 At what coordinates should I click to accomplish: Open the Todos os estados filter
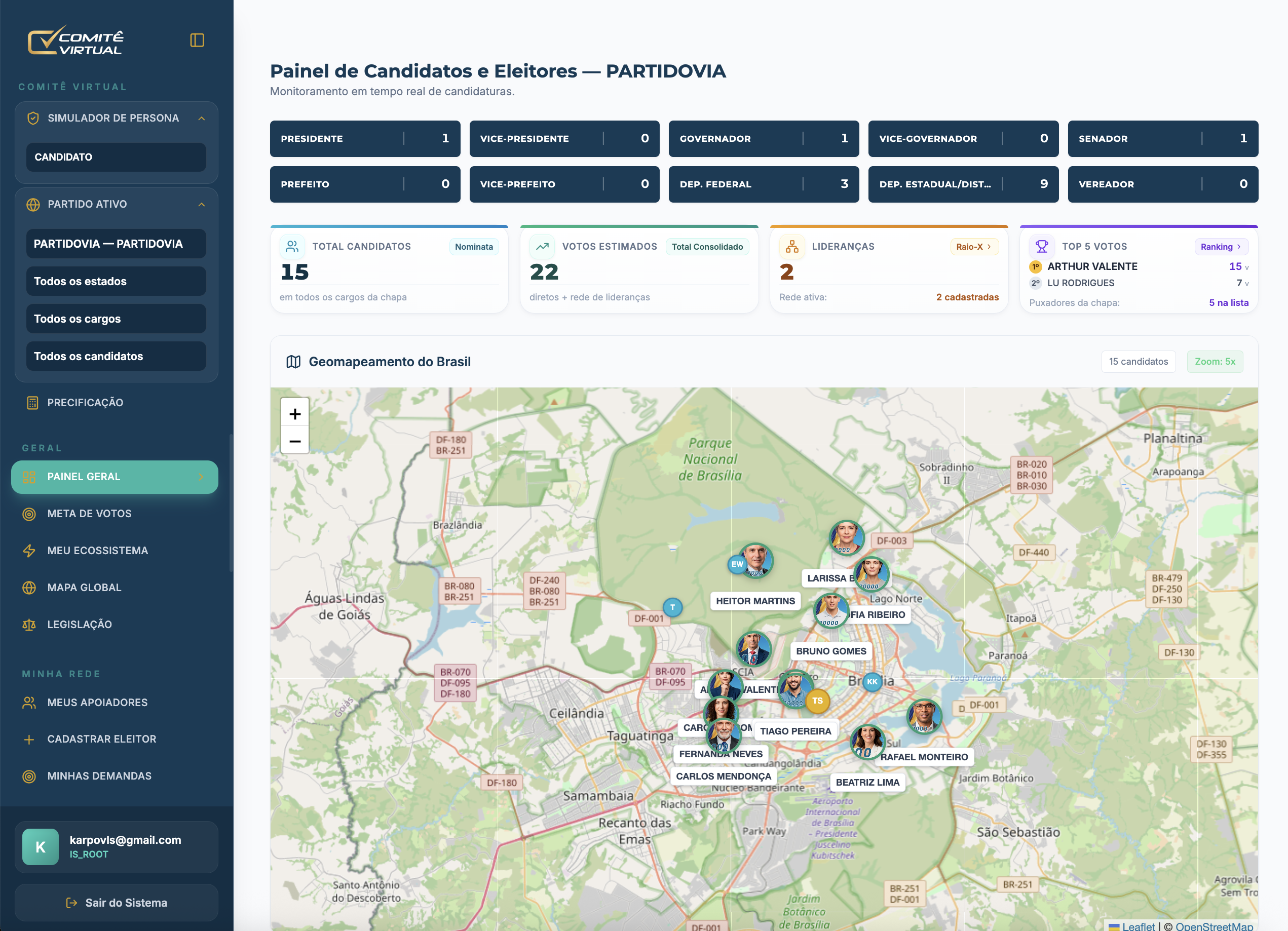(x=116, y=282)
